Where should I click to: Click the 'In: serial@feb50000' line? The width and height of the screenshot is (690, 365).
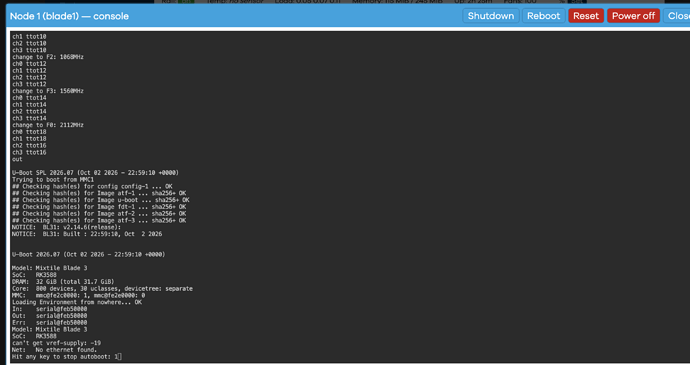[x=50, y=309]
